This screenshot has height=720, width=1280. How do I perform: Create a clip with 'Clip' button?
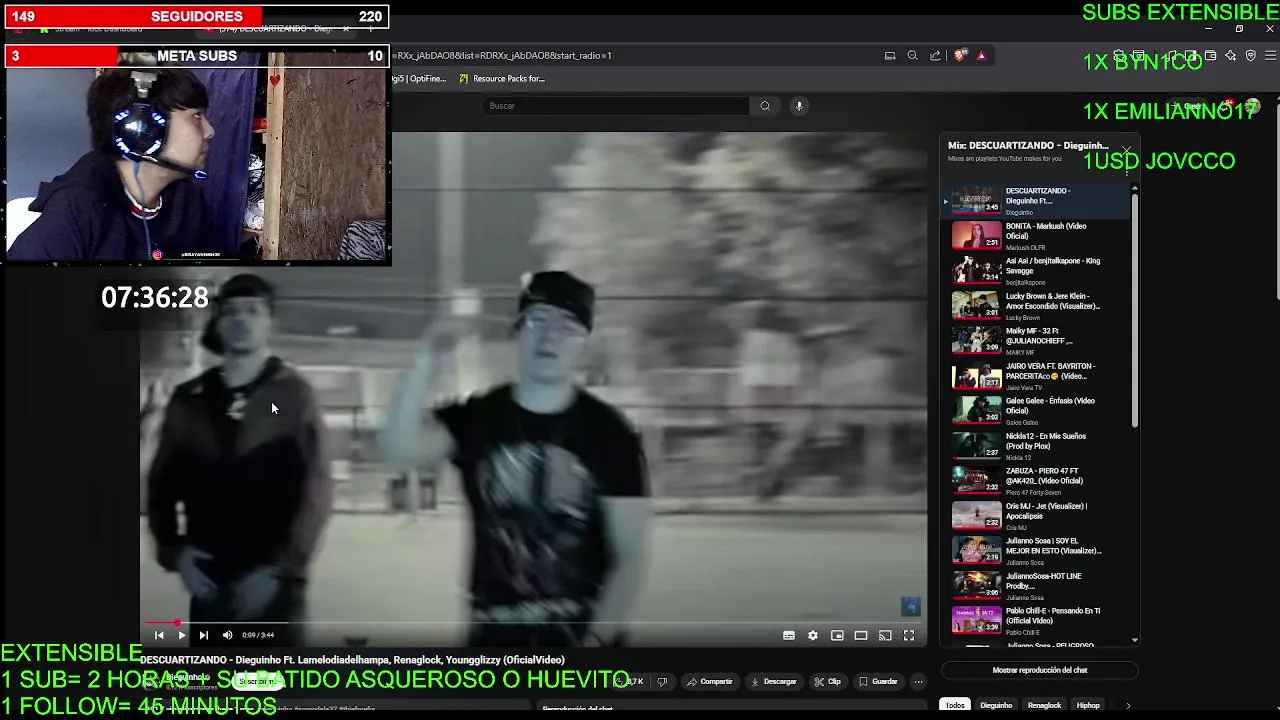pos(827,682)
